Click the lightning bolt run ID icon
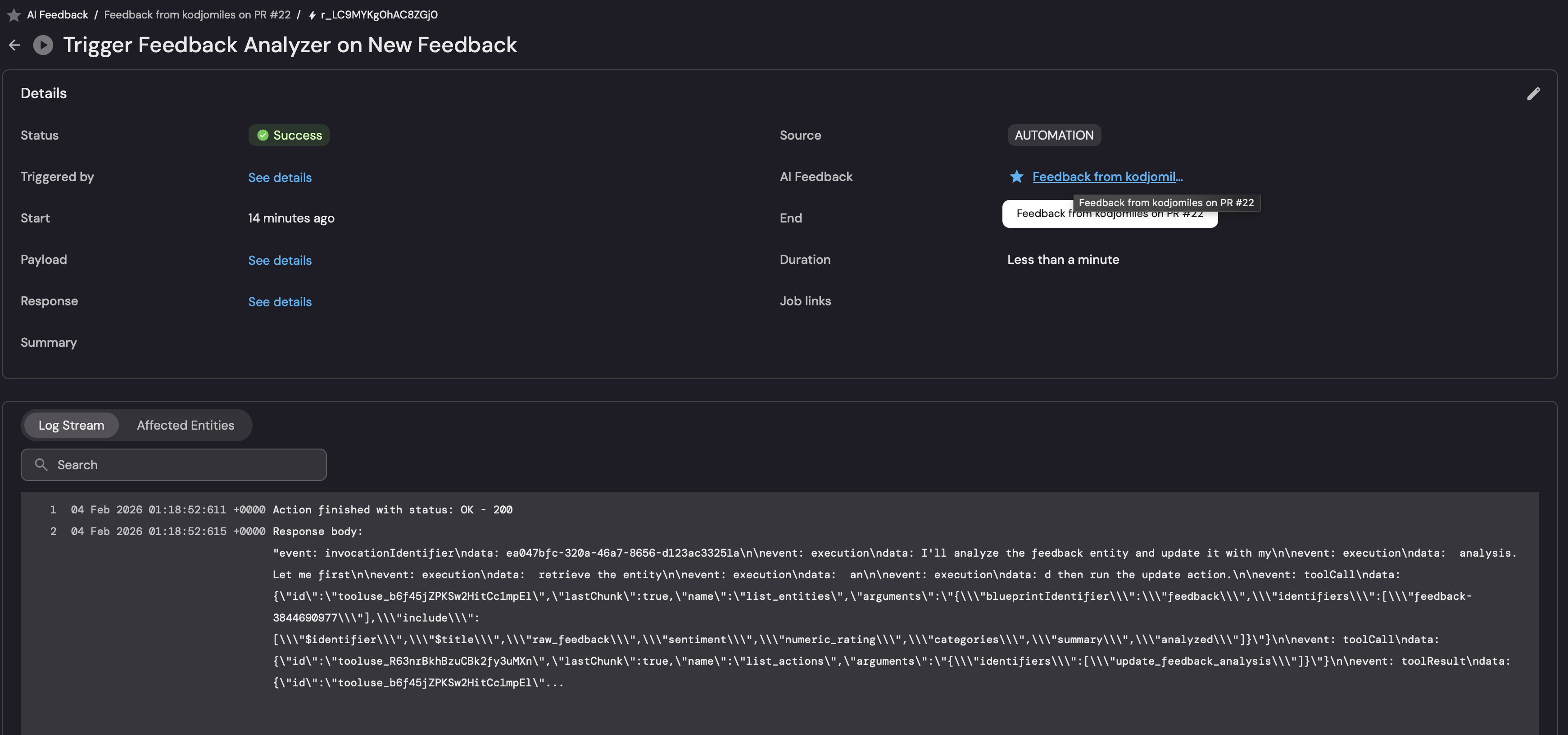This screenshot has height=735, width=1568. pyautogui.click(x=312, y=15)
